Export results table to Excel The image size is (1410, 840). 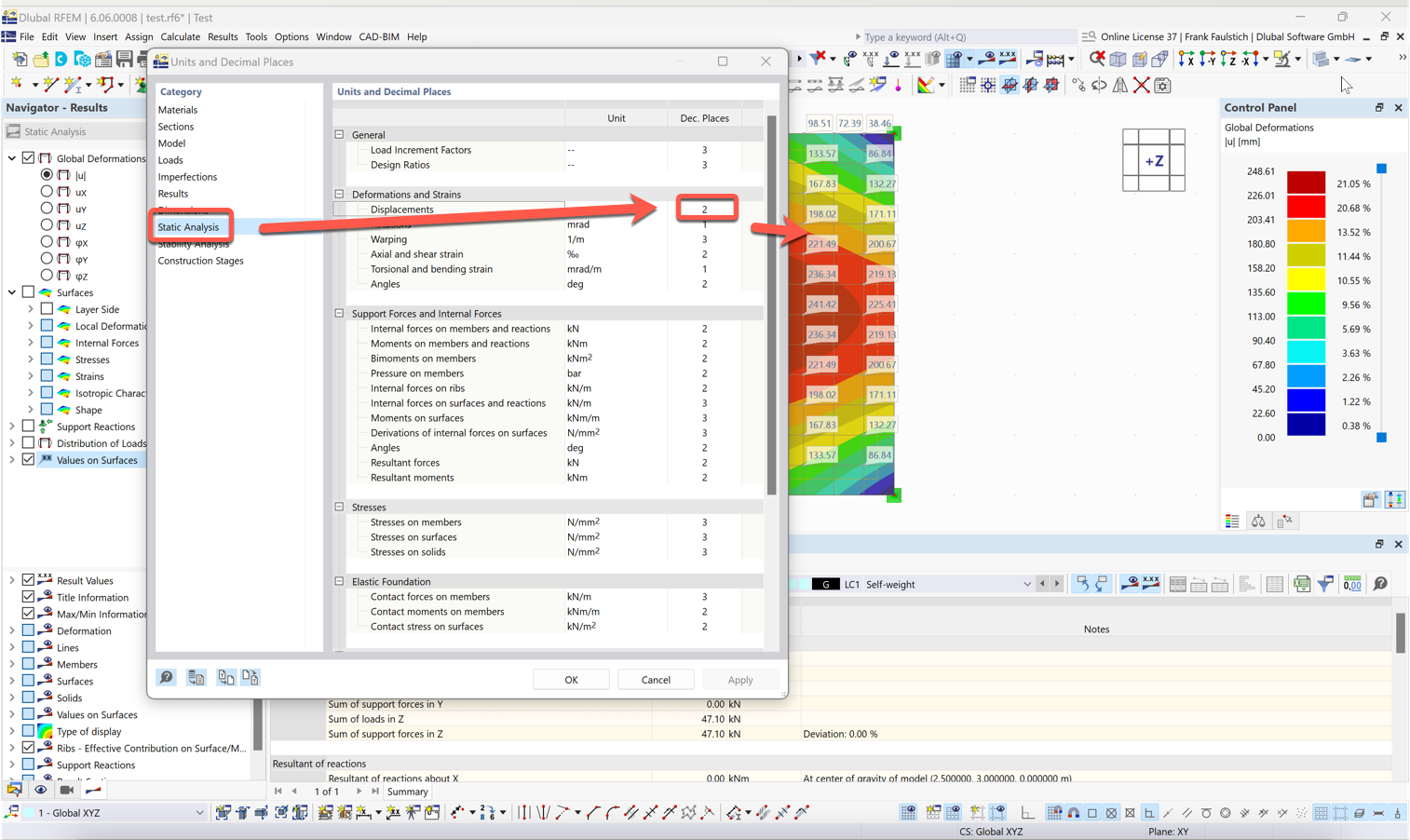(x=1302, y=585)
